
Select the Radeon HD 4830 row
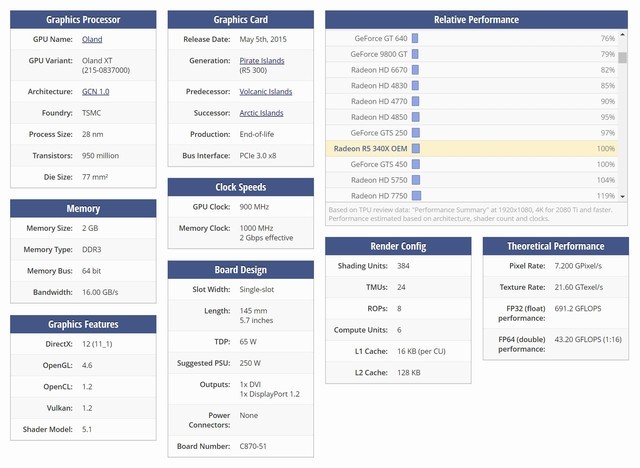[x=471, y=86]
